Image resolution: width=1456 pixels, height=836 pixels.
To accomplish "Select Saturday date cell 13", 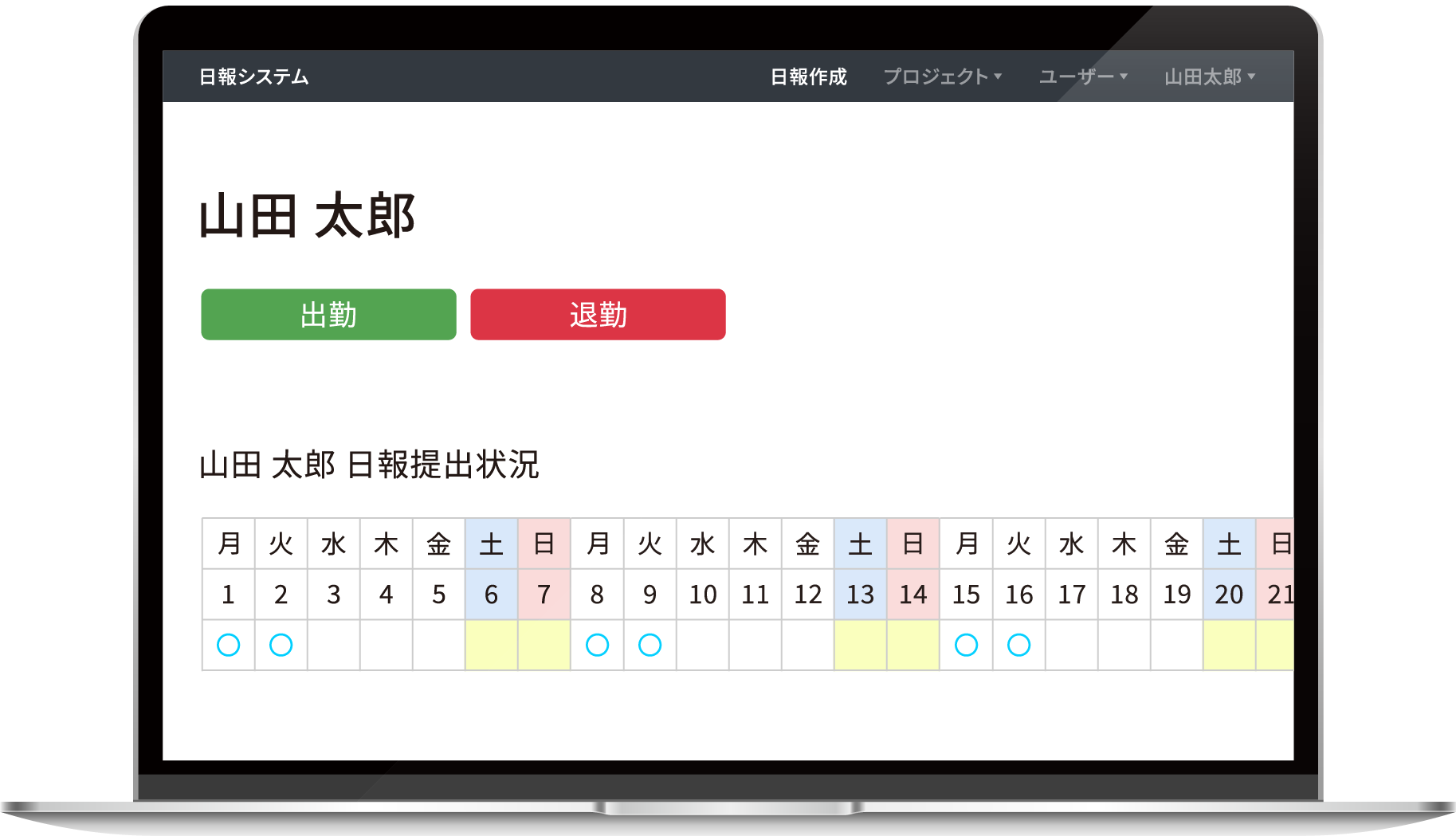I will (x=861, y=595).
